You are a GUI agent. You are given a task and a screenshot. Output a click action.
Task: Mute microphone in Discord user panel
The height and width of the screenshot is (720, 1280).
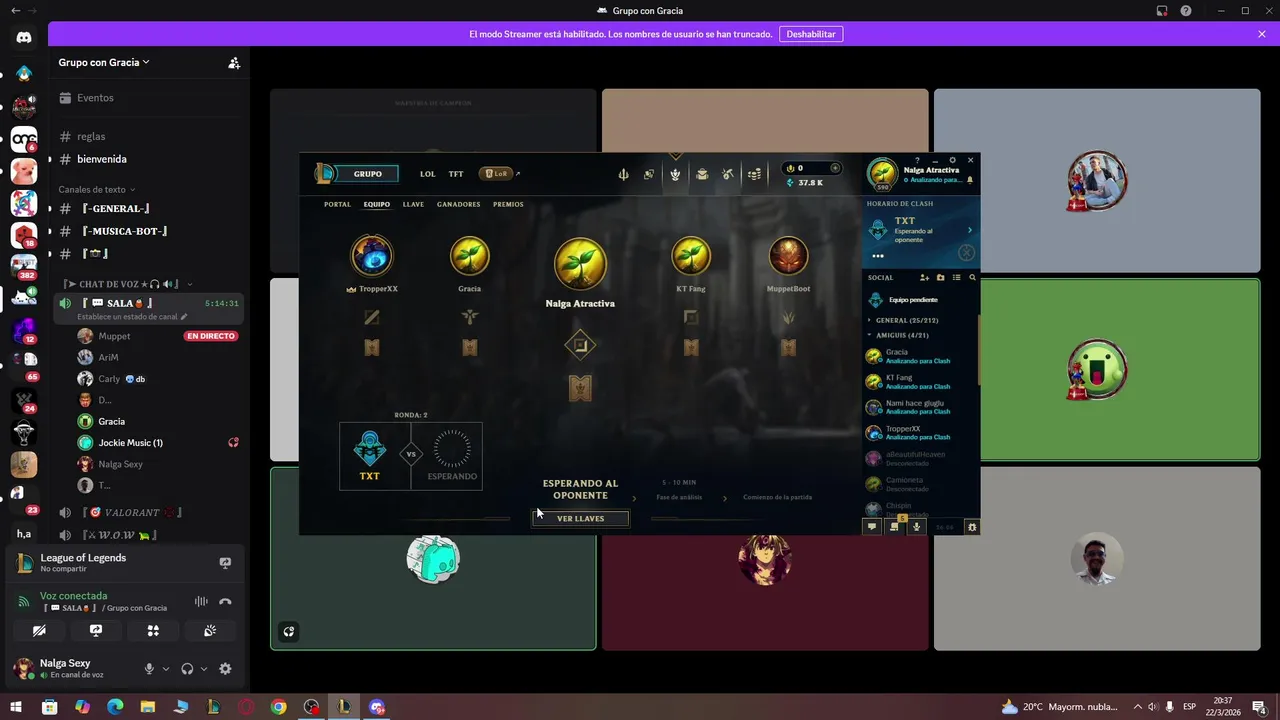(149, 669)
